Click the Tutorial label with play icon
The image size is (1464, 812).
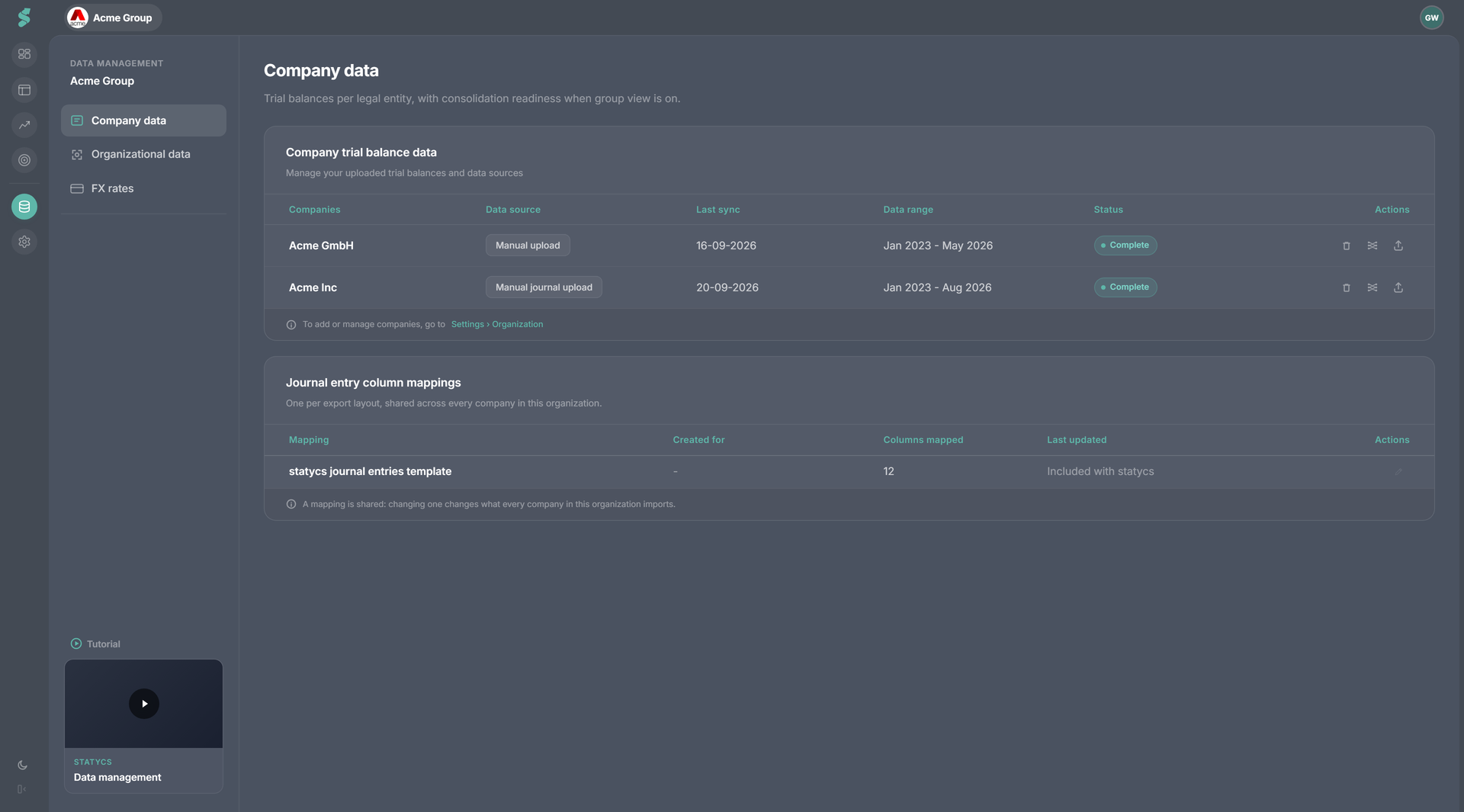[95, 644]
